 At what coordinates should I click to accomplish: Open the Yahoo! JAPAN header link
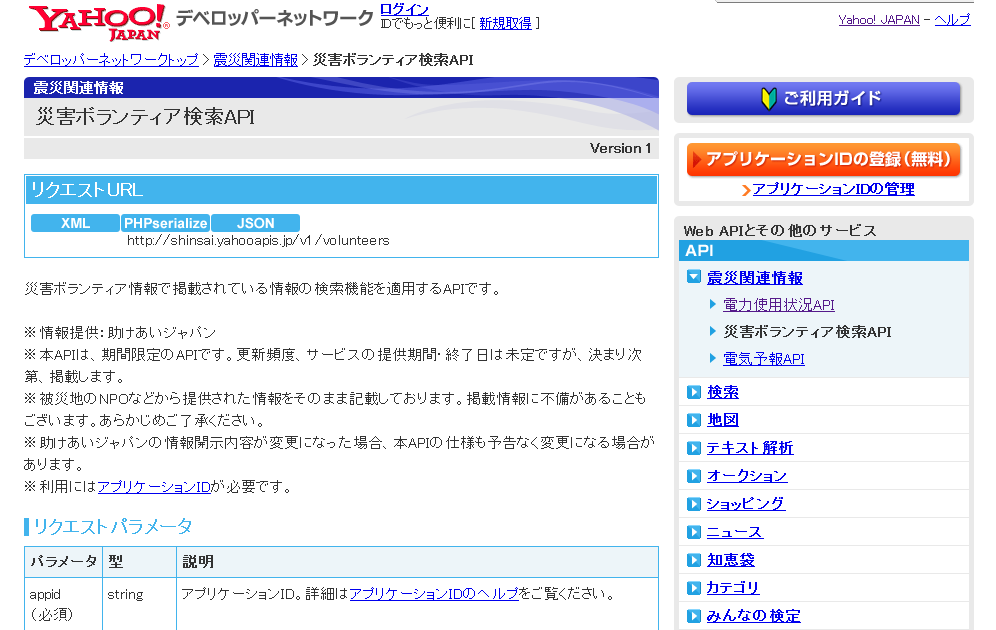click(x=878, y=20)
